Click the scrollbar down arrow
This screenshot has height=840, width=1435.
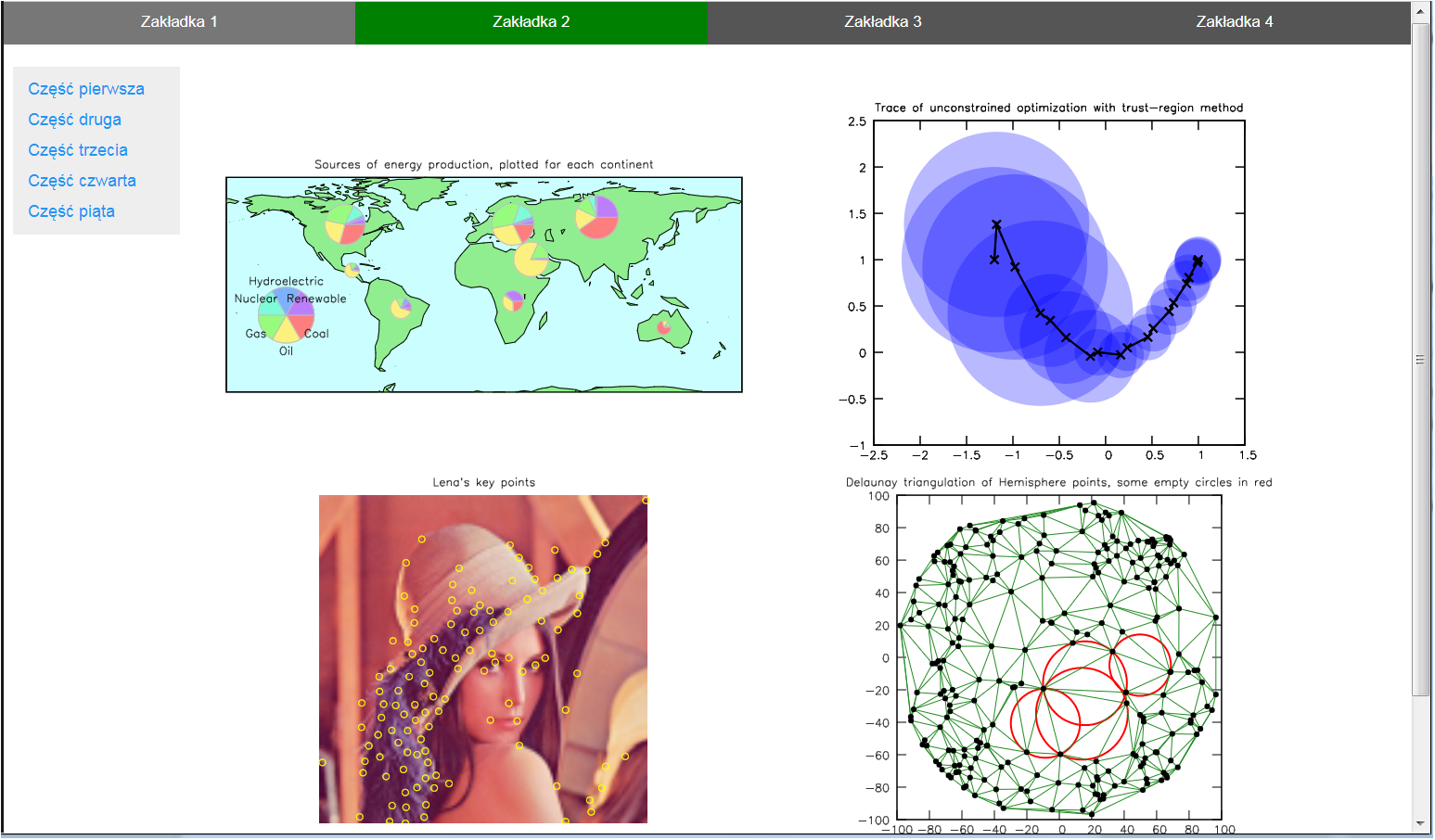coord(1419,823)
